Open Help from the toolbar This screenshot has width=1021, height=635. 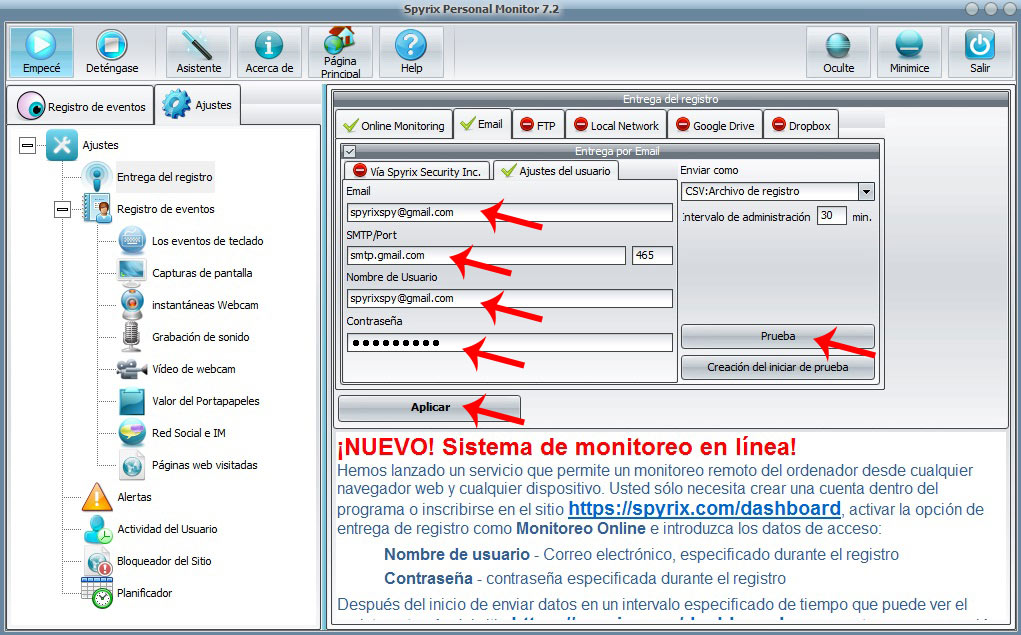tap(411, 52)
